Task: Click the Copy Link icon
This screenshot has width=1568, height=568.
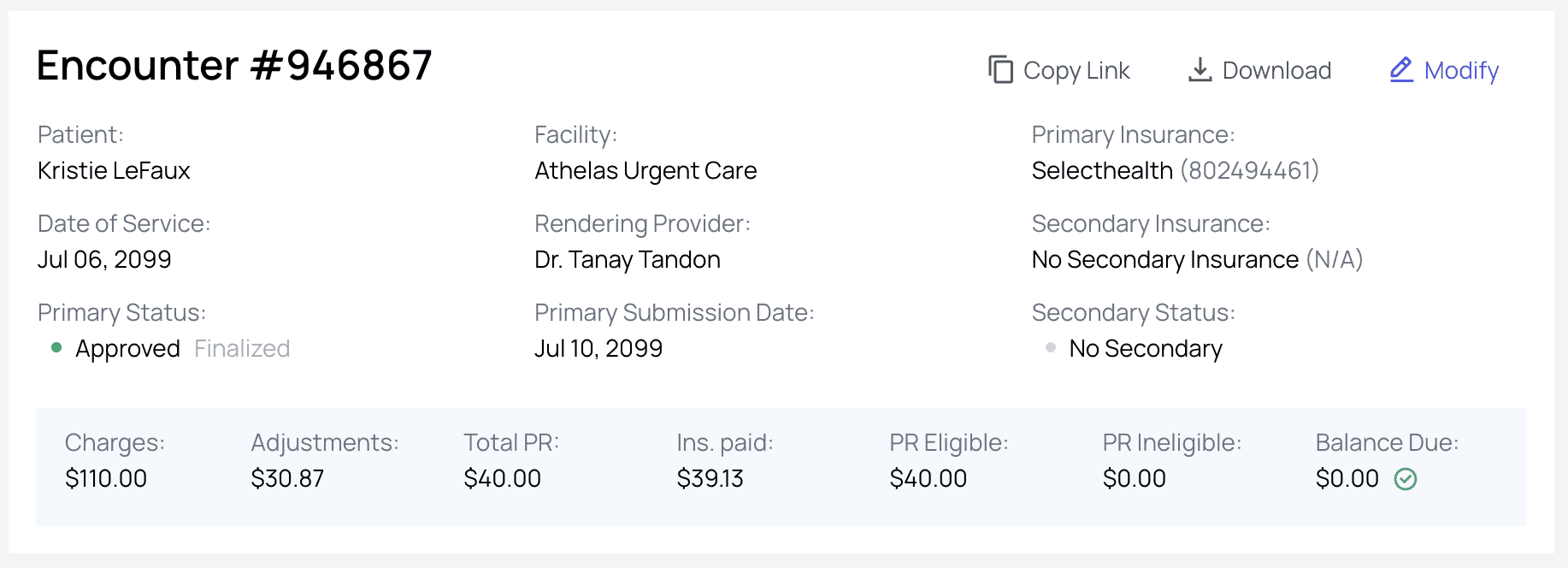Action: pyautogui.click(x=1000, y=69)
